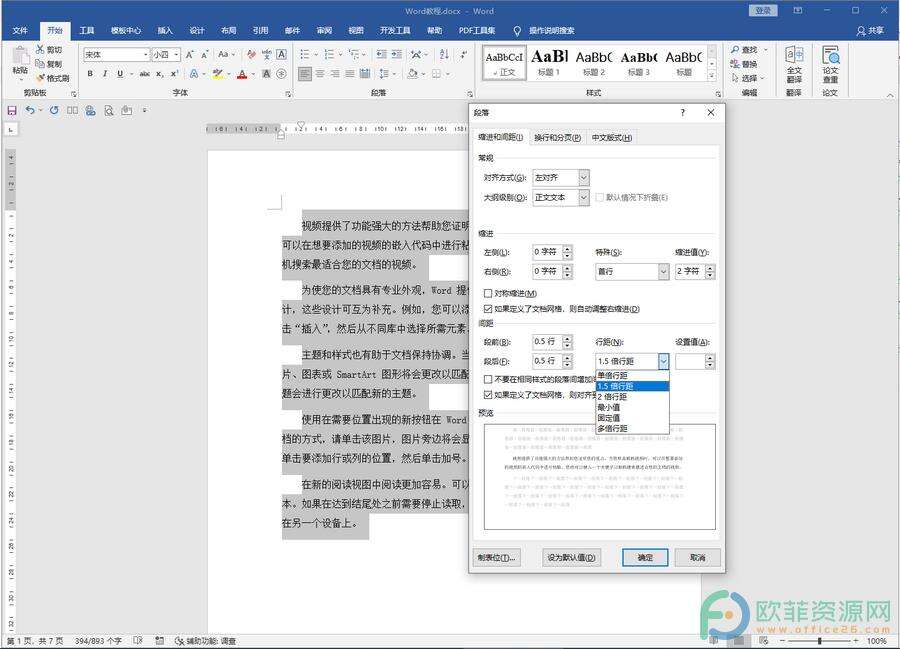Viewport: 900px width, 649px height.
Task: Select 多倍行距 in line spacing list
Action: coord(633,429)
